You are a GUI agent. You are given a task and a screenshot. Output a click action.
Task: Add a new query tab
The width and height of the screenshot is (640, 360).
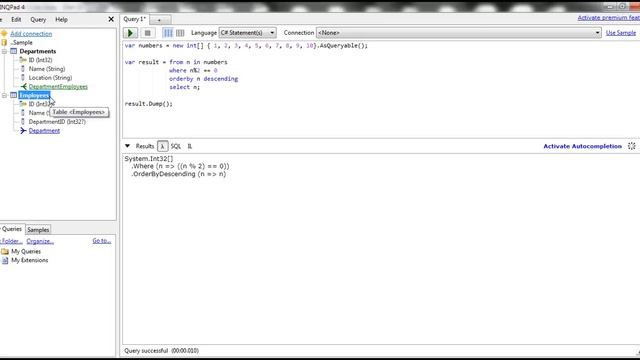tap(159, 20)
